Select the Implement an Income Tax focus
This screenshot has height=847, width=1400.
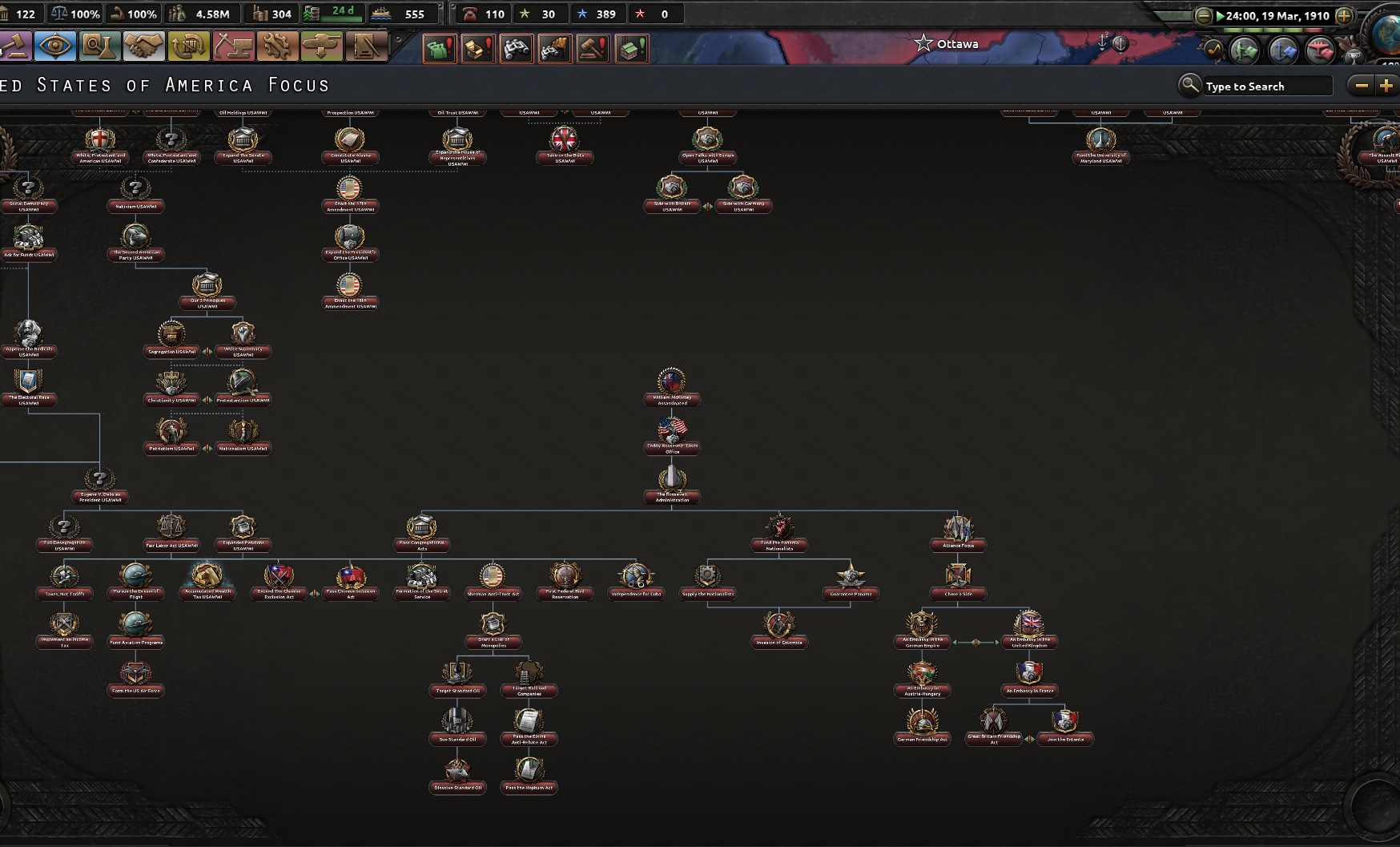64,630
